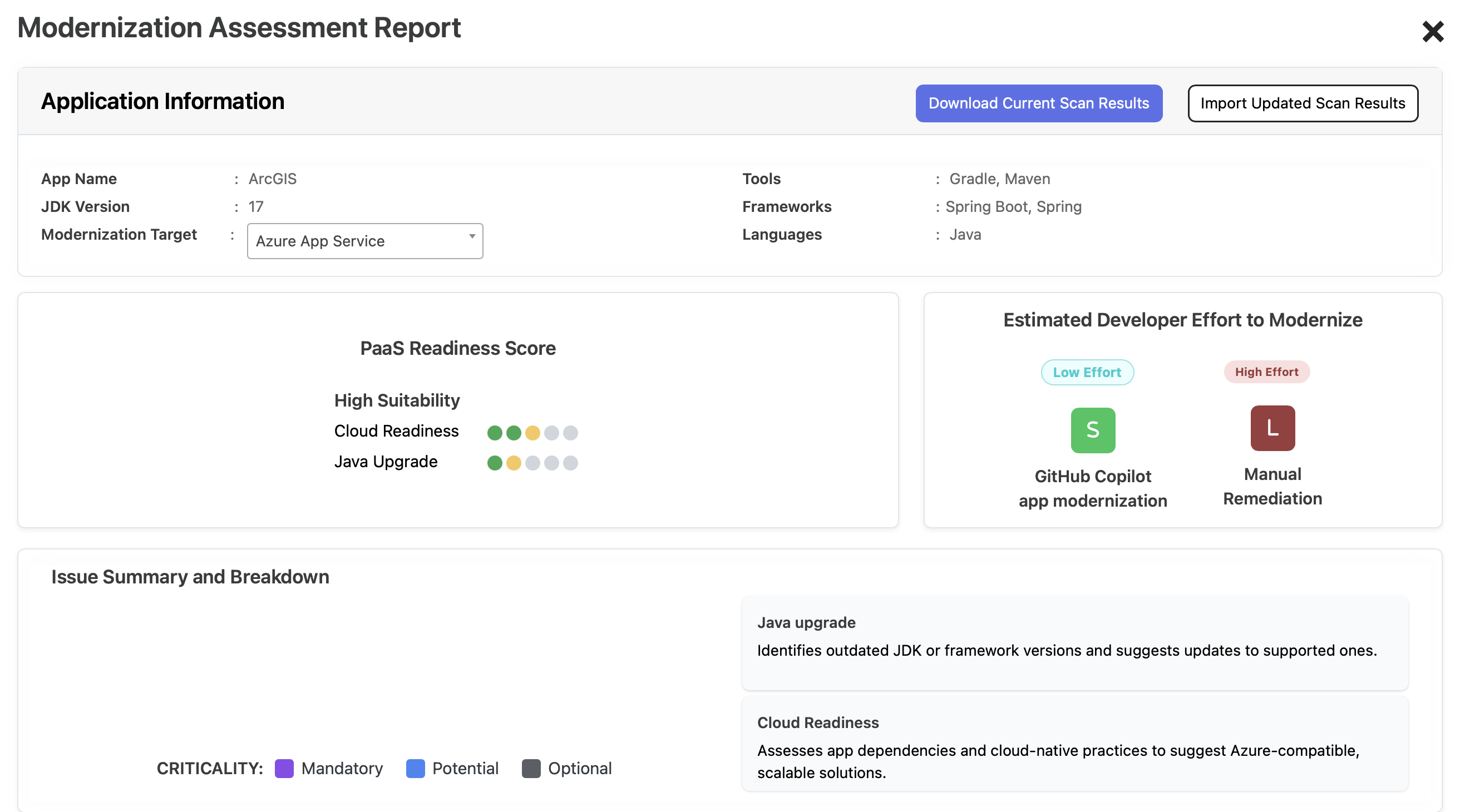Click the High Effort pill badge
Screen dimensions: 1460x812
point(1267,372)
